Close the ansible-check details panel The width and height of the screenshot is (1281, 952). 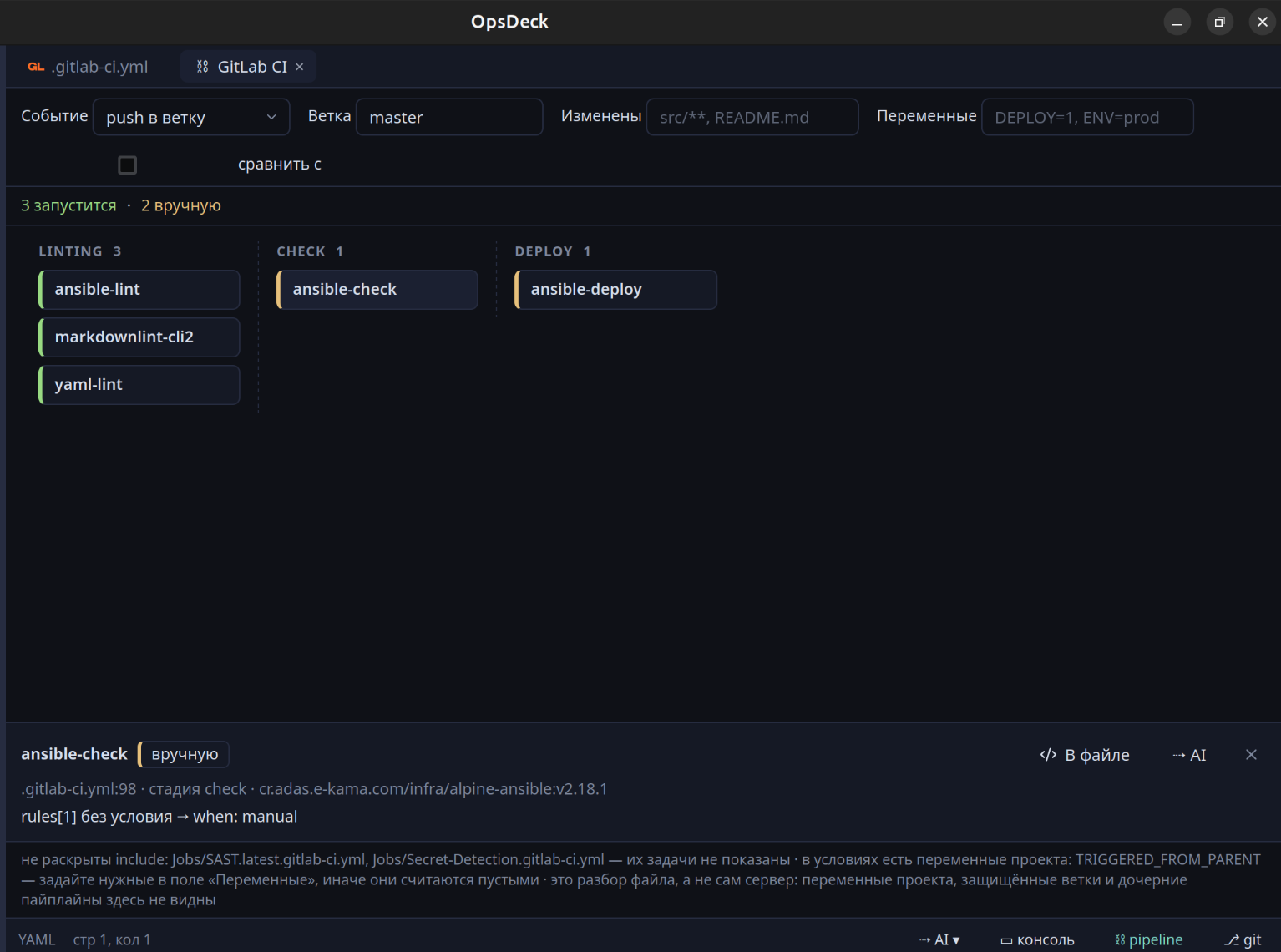pyautogui.click(x=1251, y=755)
